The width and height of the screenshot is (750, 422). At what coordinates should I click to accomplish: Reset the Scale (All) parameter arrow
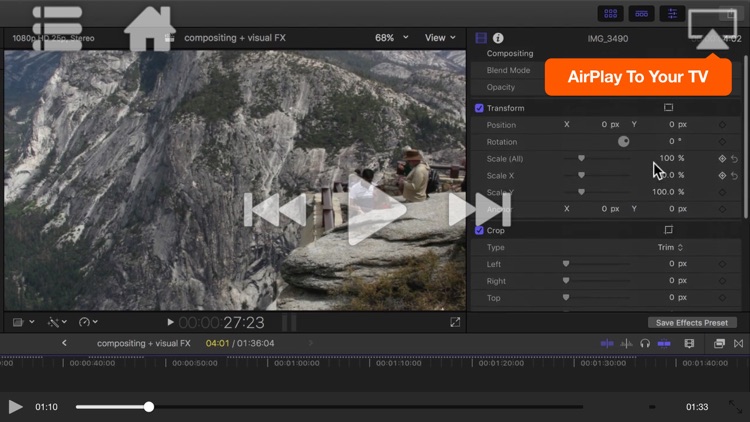tap(734, 159)
